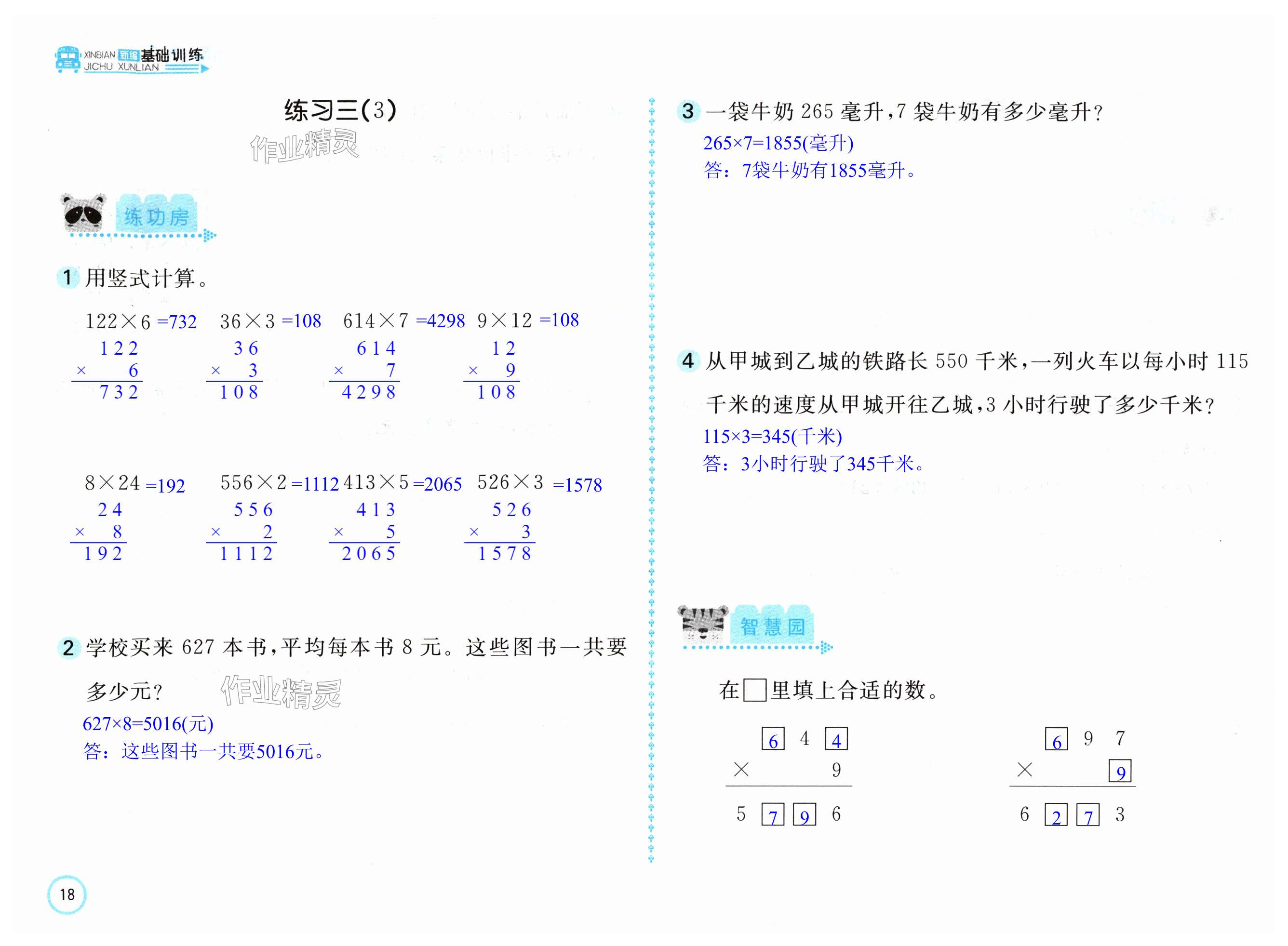
Task: Click the title 练习三(3)
Action: click(x=340, y=110)
